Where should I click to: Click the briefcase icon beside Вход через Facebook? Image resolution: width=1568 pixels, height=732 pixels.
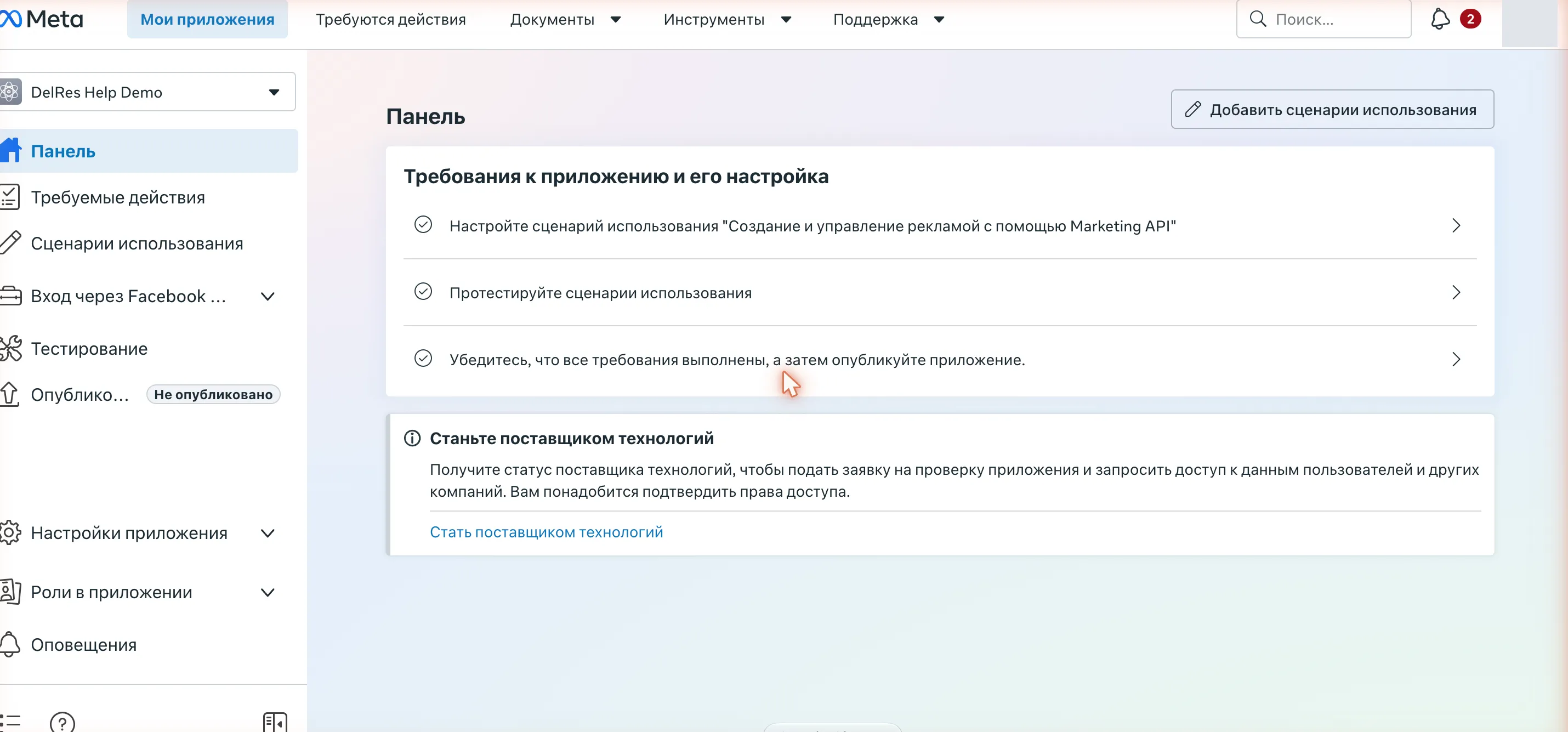pyautogui.click(x=10, y=296)
